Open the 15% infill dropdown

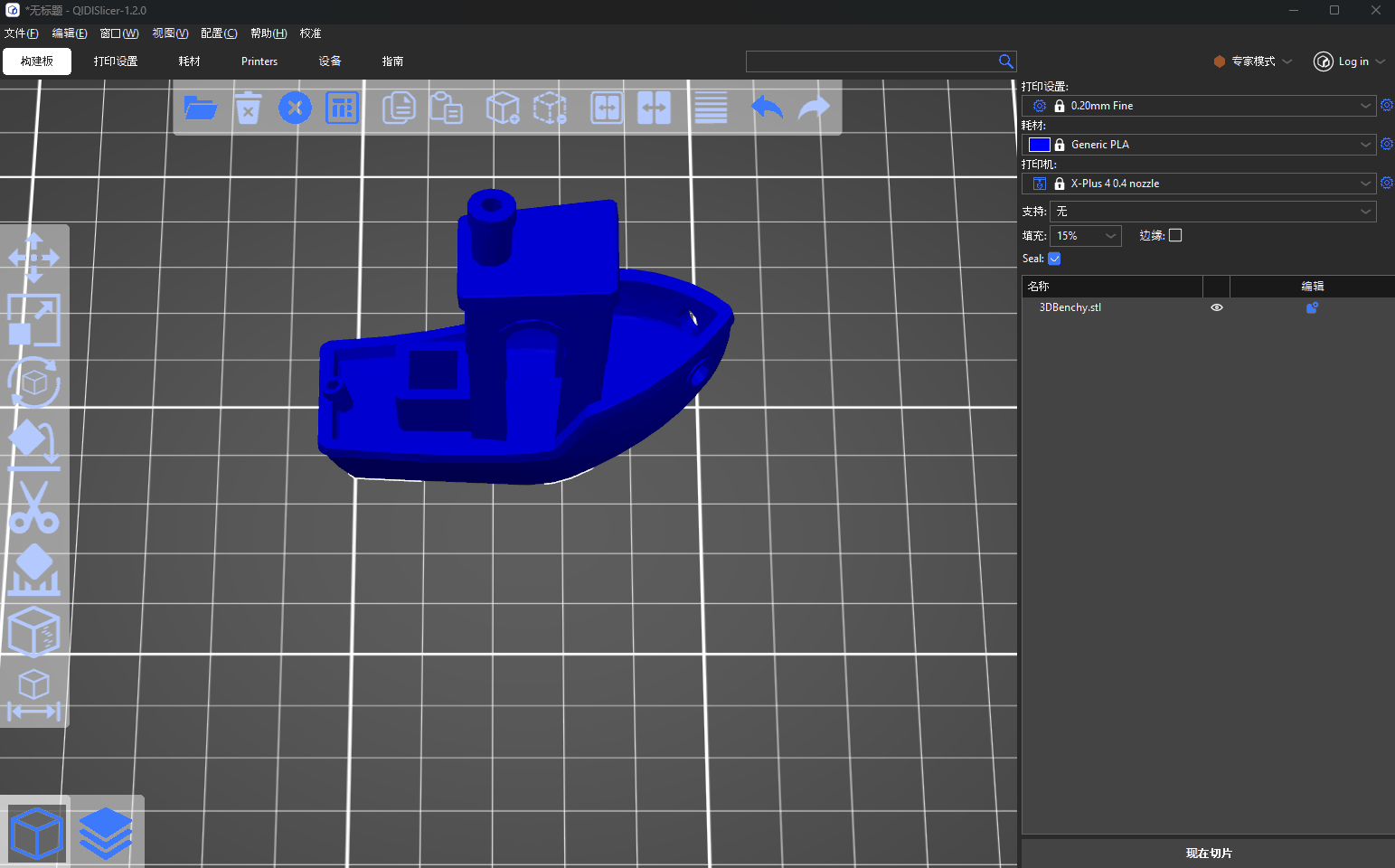point(1086,236)
